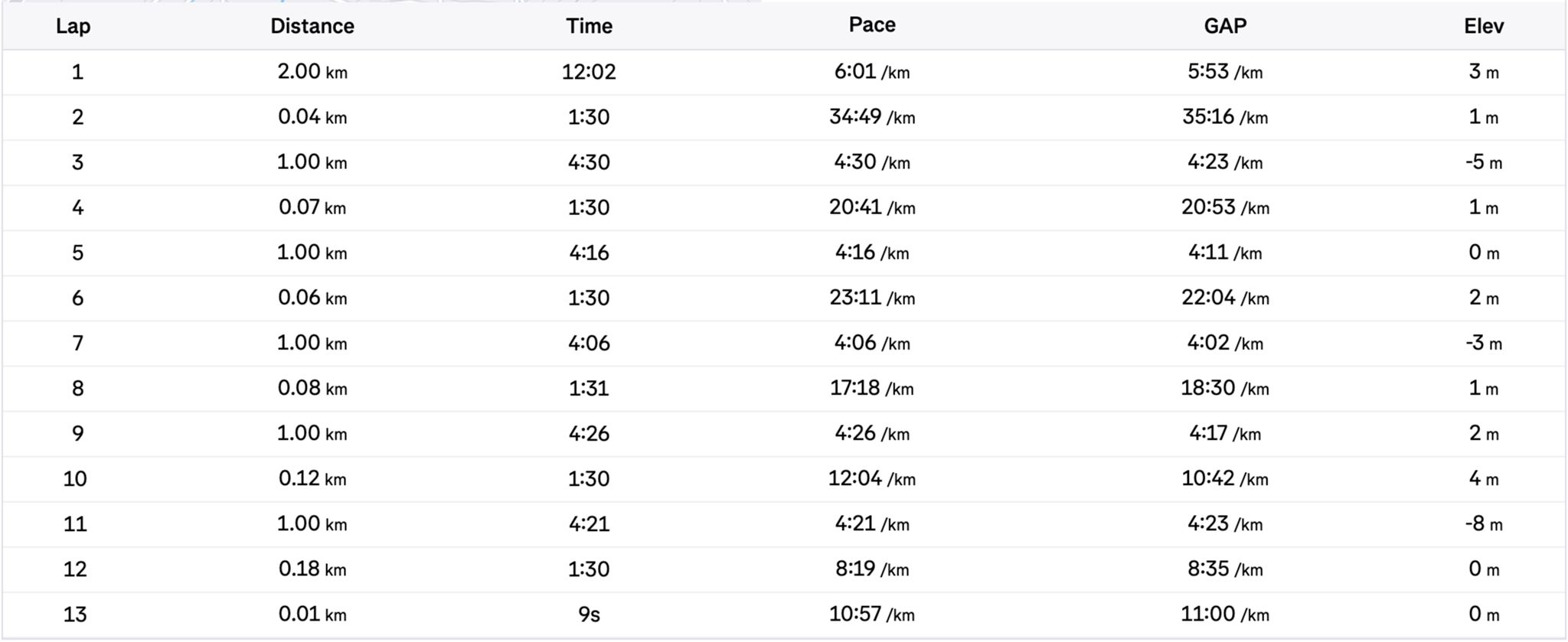This screenshot has width=1568, height=642.
Task: Click the Pace column header
Action: click(x=872, y=25)
